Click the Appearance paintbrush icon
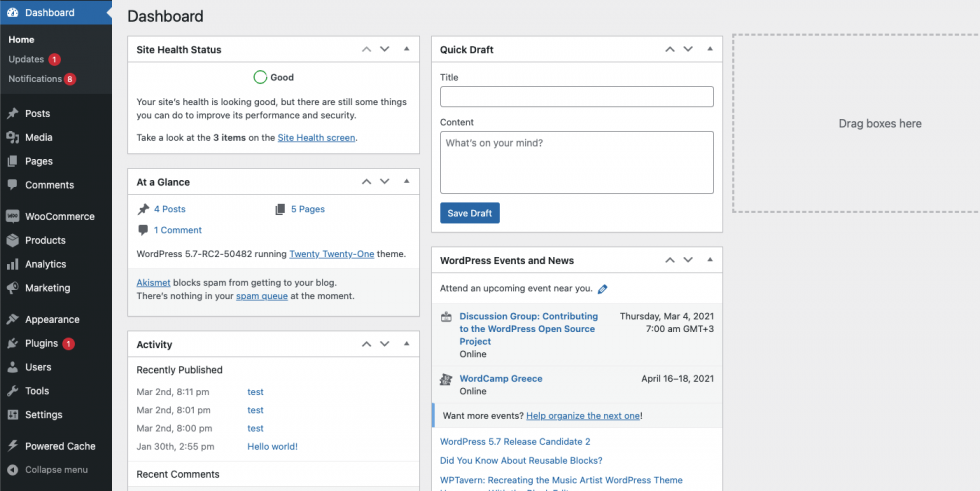 coord(13,320)
